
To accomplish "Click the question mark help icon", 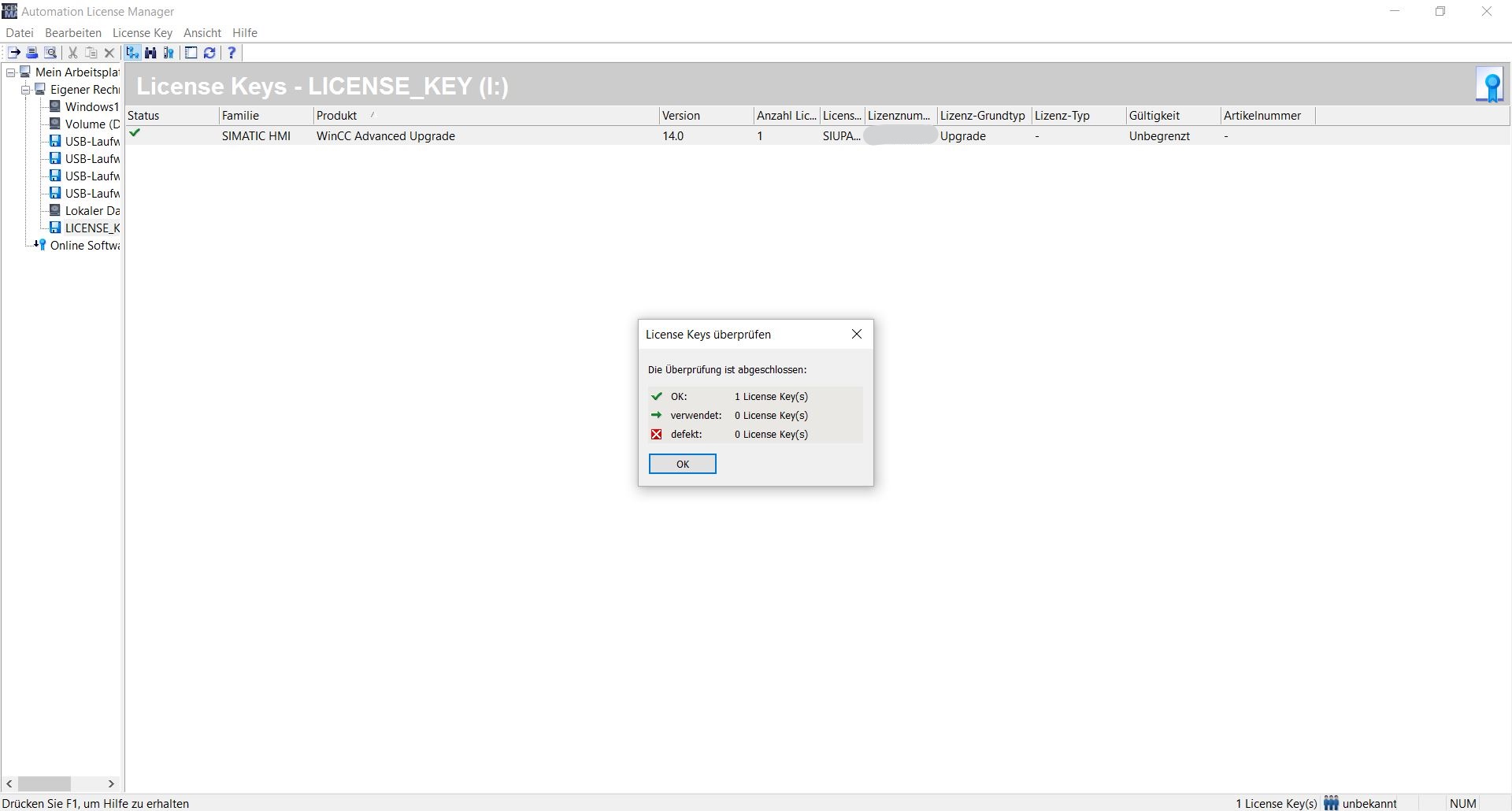I will (232, 53).
